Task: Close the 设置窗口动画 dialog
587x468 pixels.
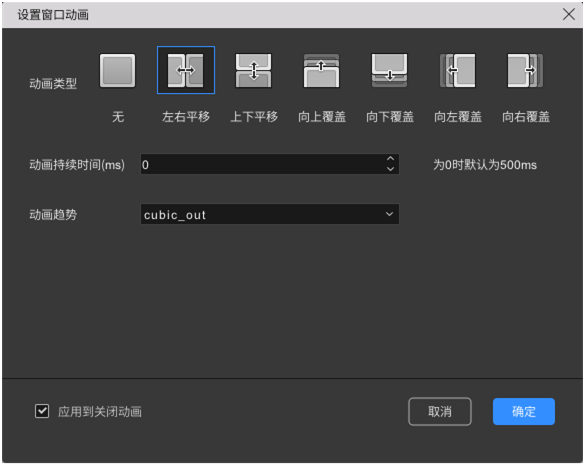Action: pos(569,15)
